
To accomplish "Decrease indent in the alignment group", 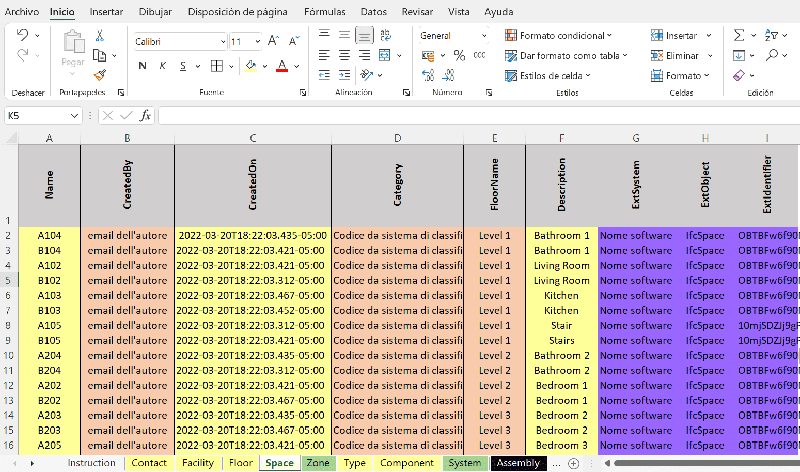I will coord(324,75).
